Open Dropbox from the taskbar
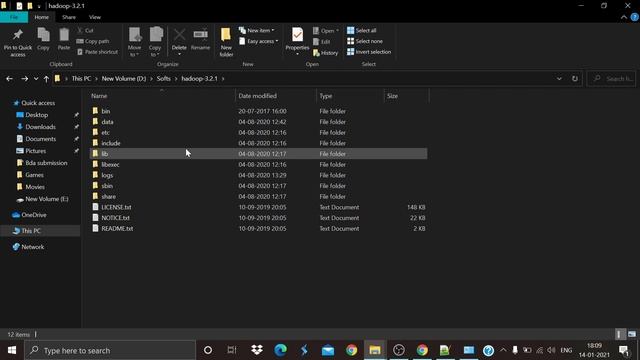This screenshot has width=640, height=360. pos(257,350)
